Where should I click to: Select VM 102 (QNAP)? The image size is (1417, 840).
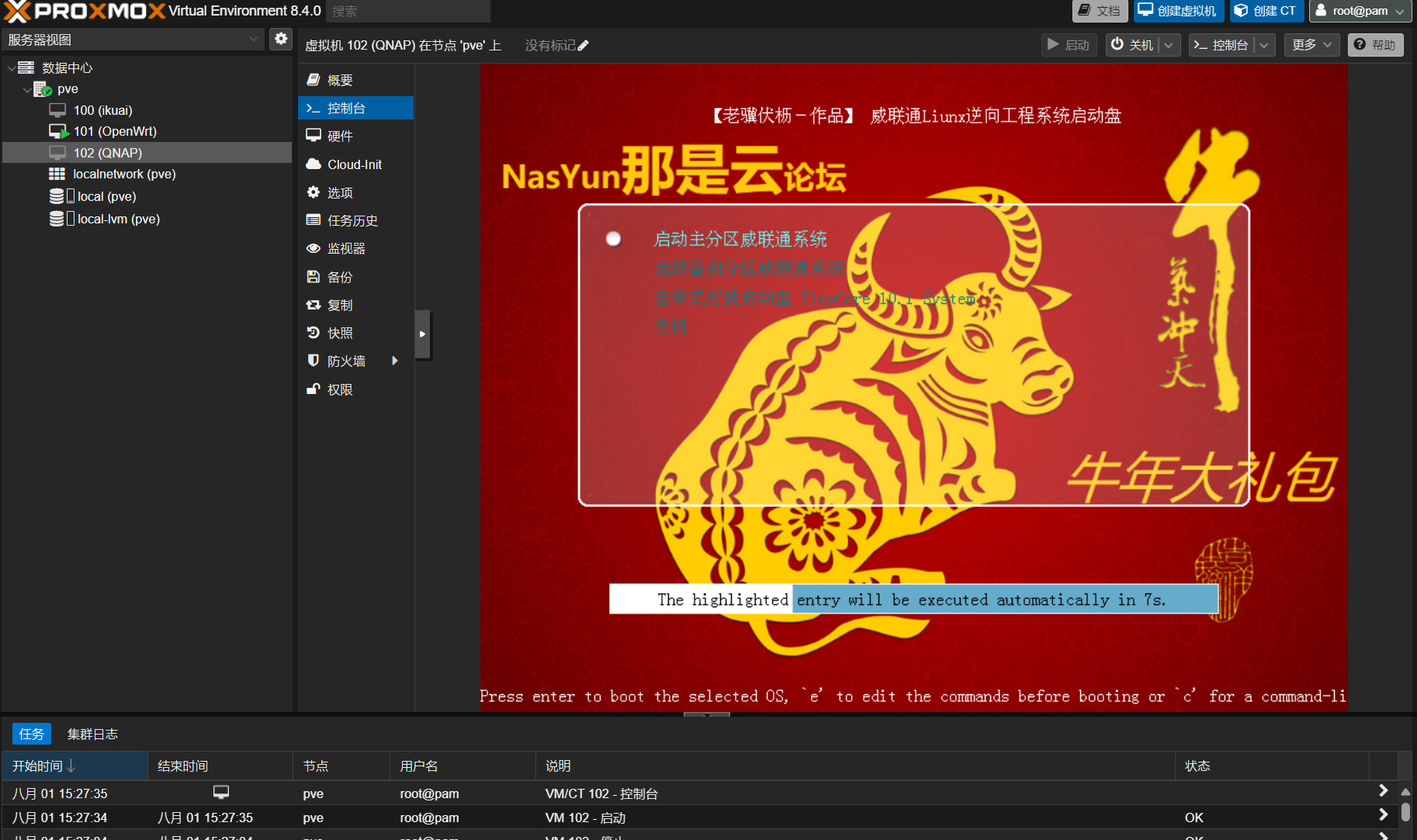[147, 153]
